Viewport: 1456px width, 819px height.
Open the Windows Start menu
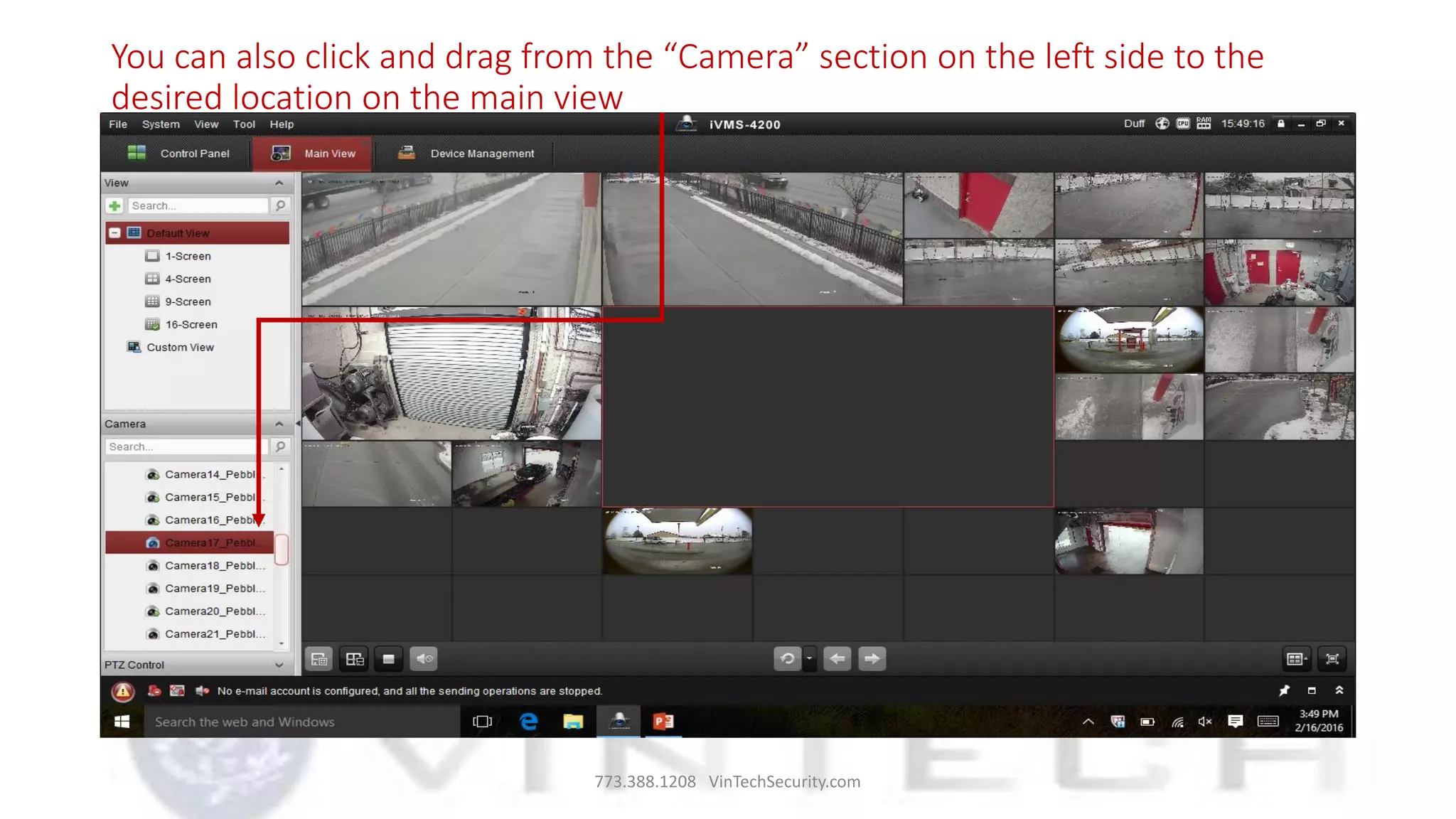(122, 722)
